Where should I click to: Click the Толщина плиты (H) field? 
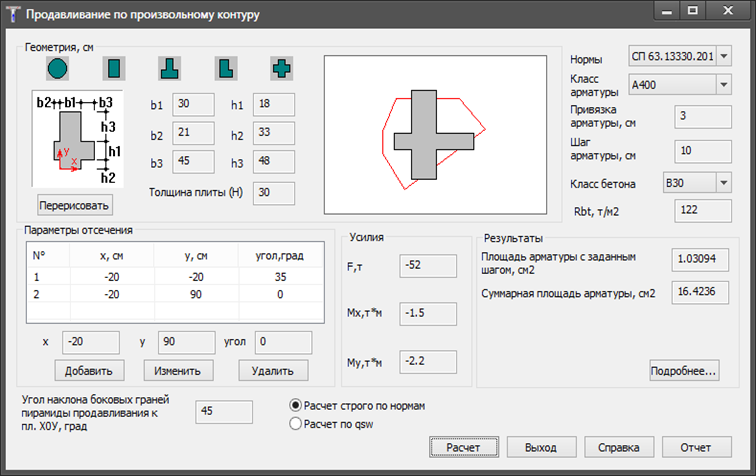274,193
